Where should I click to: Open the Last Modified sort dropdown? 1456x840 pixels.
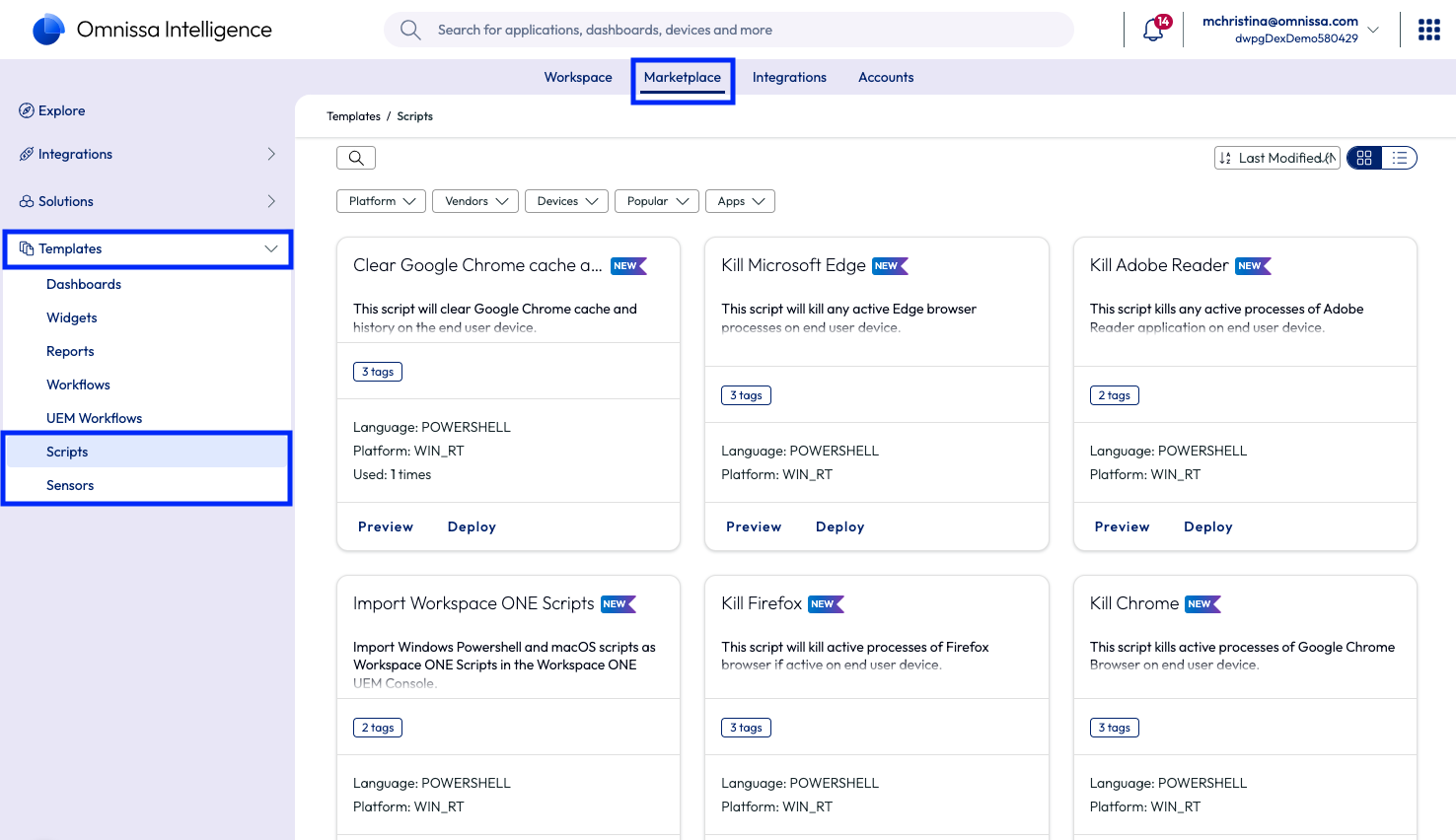(1276, 158)
